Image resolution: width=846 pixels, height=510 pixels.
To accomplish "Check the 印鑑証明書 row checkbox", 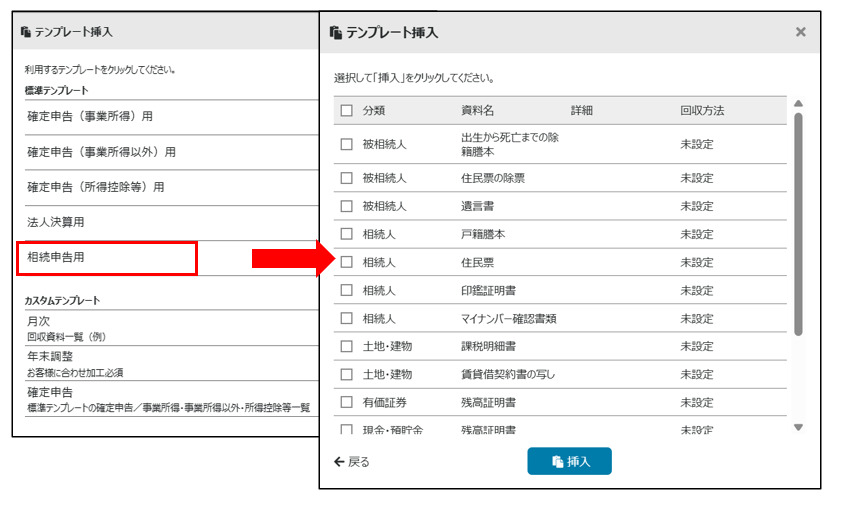I will (x=347, y=290).
